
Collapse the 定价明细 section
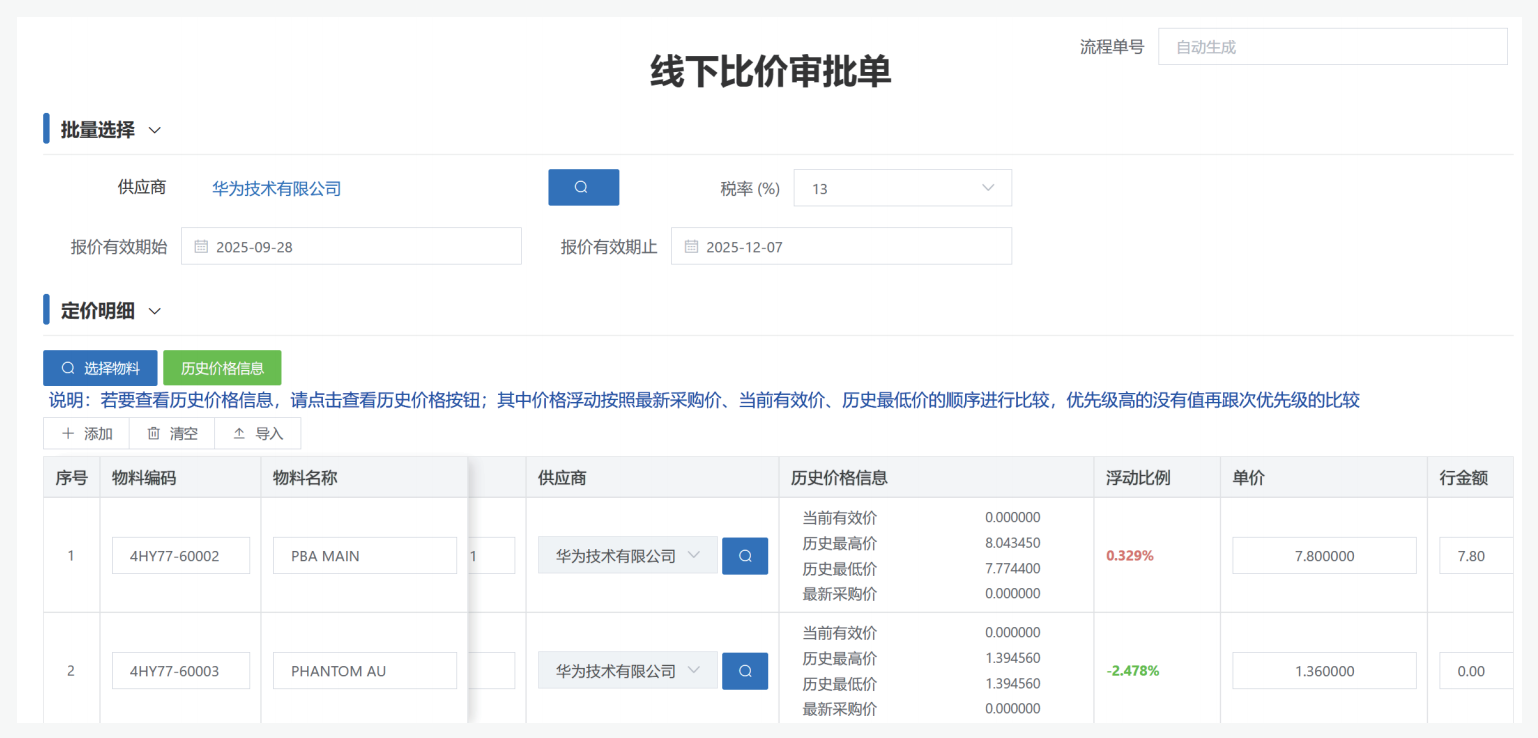(x=155, y=311)
